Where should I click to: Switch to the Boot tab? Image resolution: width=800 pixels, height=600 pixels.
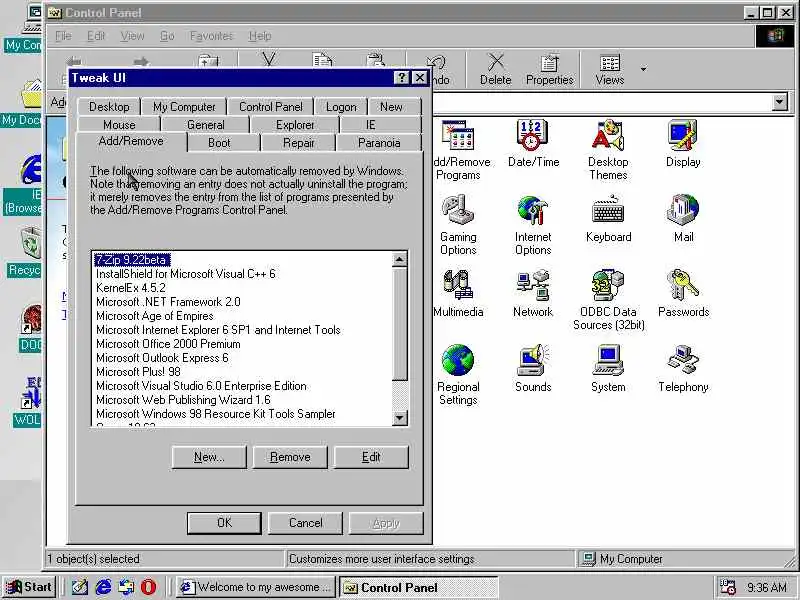click(x=219, y=143)
